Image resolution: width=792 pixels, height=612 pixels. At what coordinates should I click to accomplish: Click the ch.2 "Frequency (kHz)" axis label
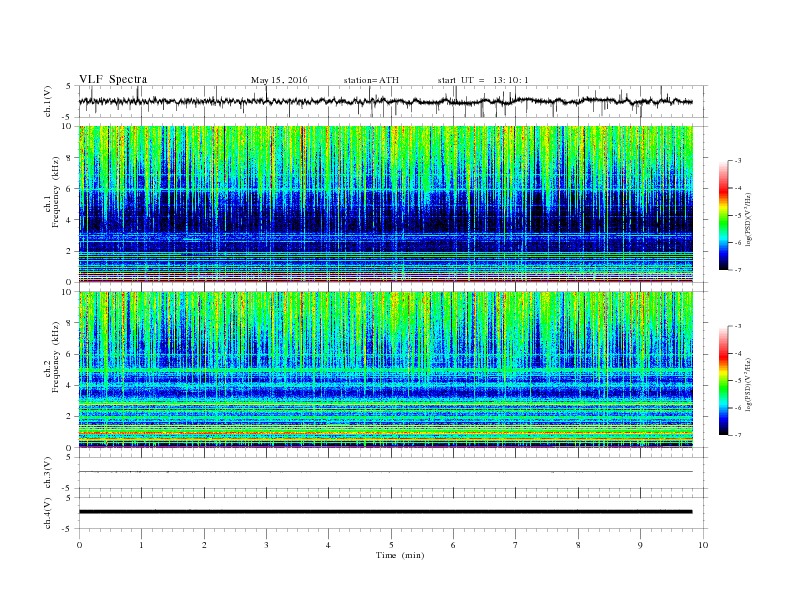tap(56, 357)
